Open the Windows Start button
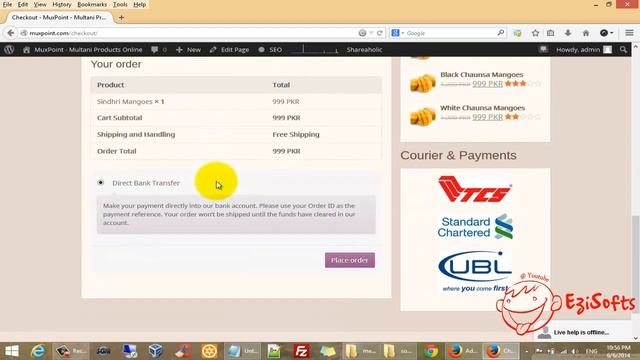Screen dimensions: 640x360 click(12, 351)
